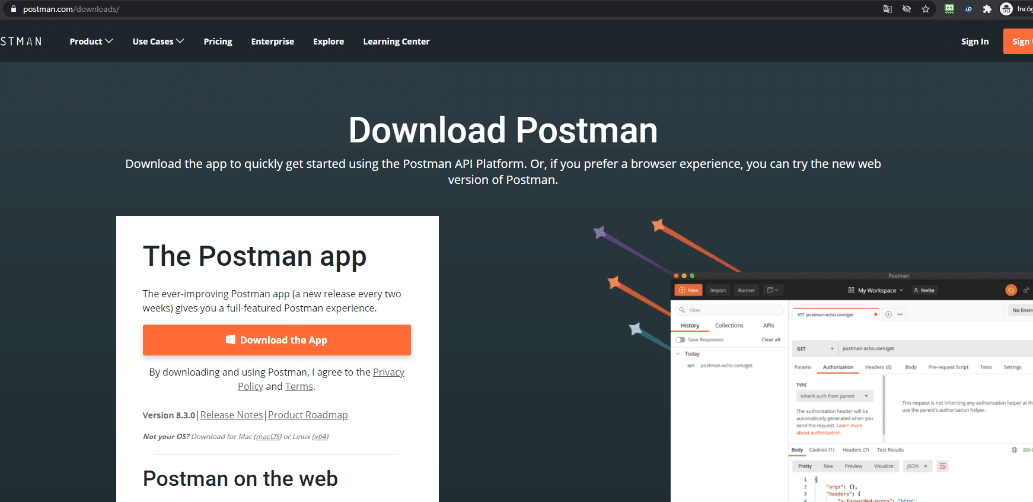Screen dimensions: 1033x502
Task: Click the Windows logo on Download button
Action: (x=231, y=340)
